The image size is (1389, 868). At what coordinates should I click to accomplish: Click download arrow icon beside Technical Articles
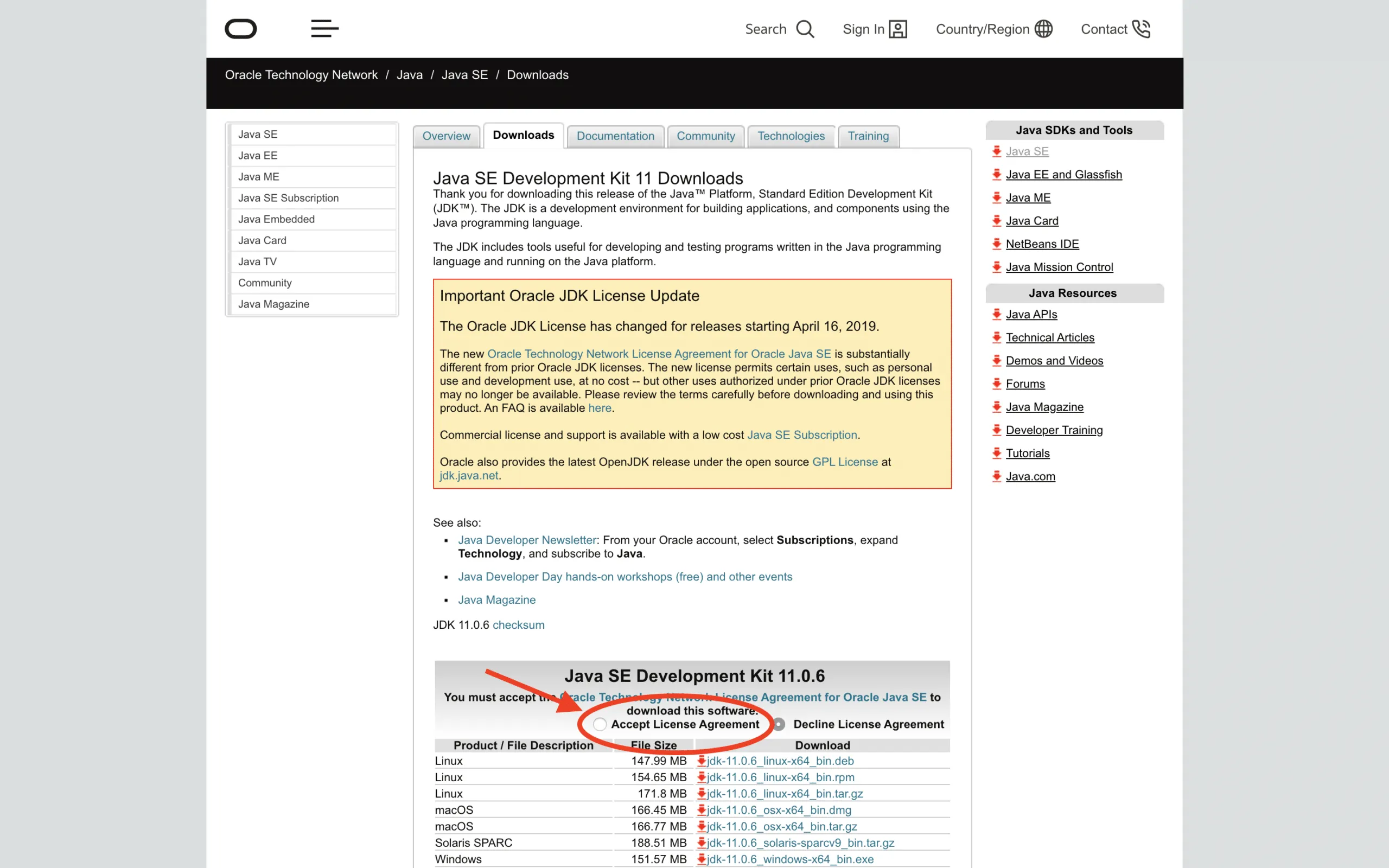997,337
